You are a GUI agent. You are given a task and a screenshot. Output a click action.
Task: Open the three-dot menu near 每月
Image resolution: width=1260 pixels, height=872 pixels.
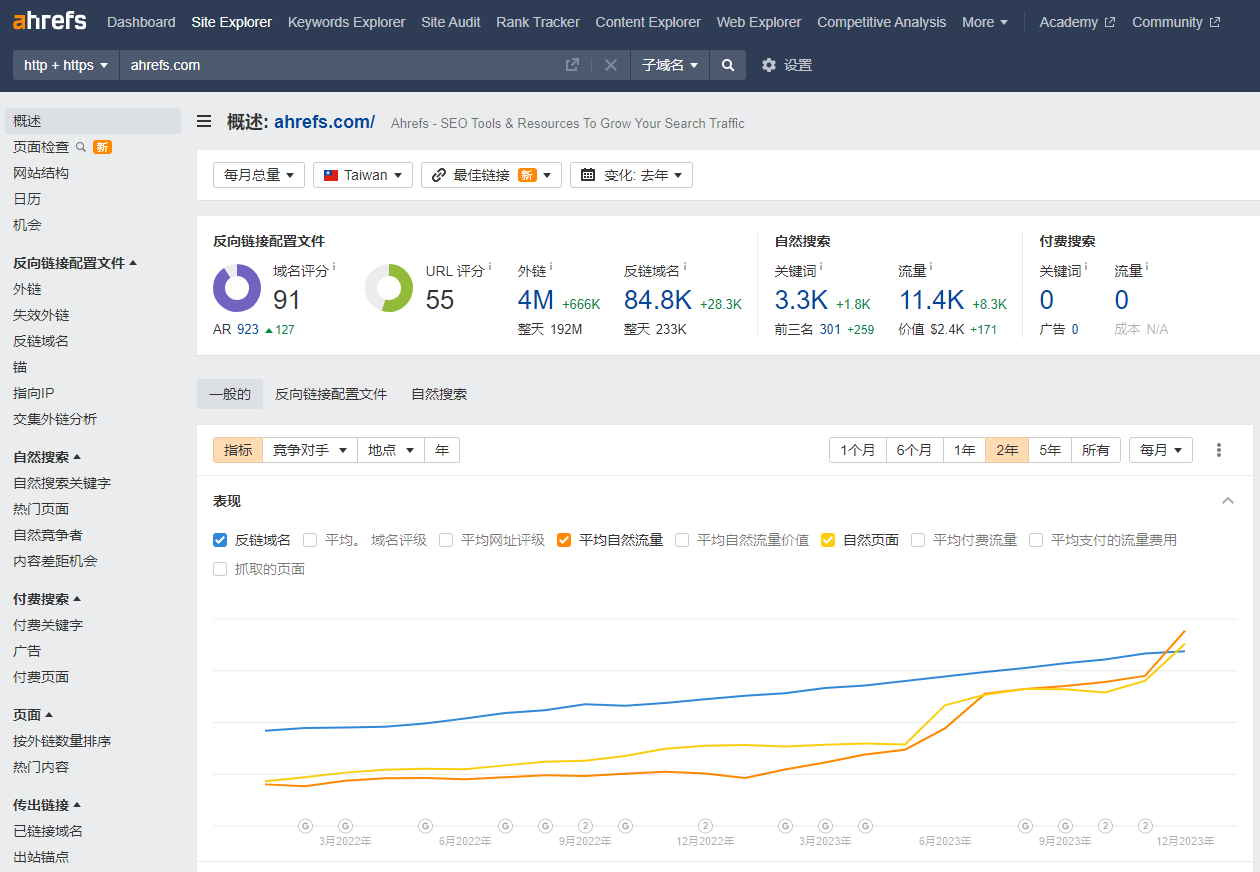click(x=1219, y=450)
